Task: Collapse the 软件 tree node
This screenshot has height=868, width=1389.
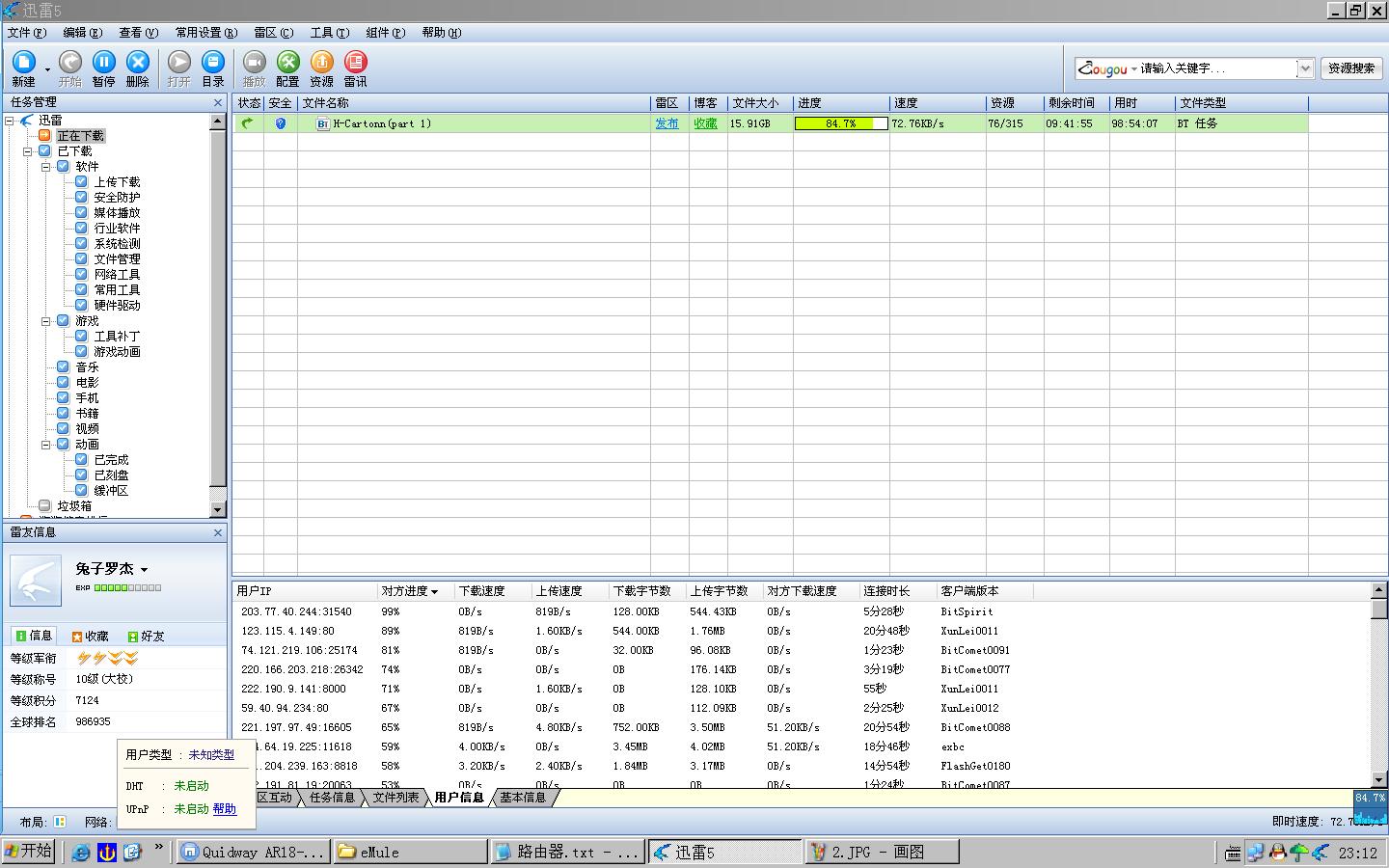Action: (x=45, y=167)
